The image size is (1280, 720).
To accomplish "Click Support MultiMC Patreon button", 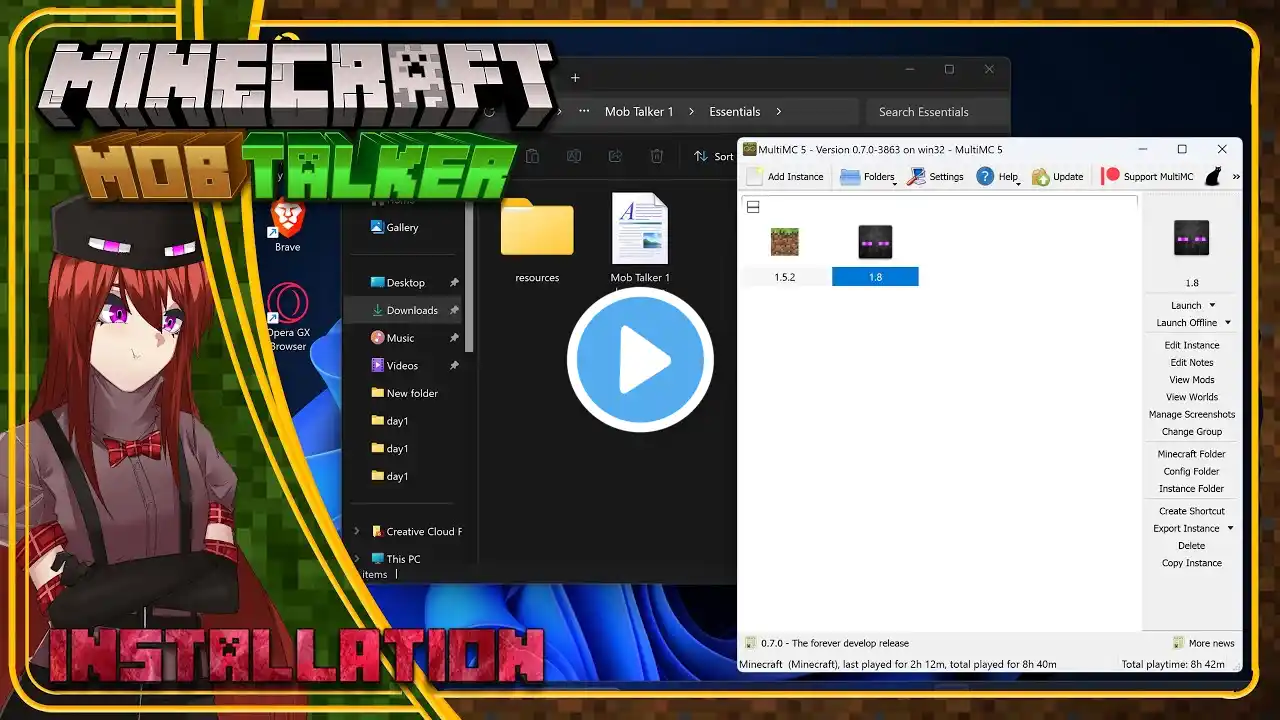I will click(1148, 176).
